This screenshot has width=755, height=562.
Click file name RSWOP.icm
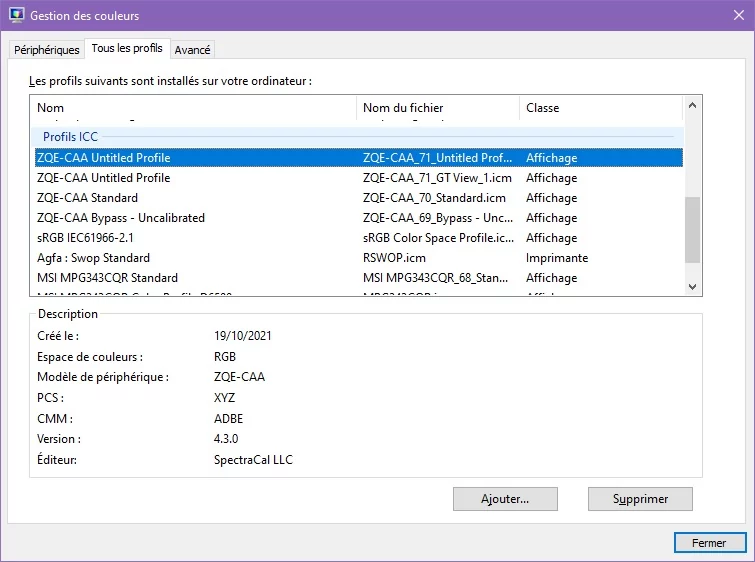[394, 258]
